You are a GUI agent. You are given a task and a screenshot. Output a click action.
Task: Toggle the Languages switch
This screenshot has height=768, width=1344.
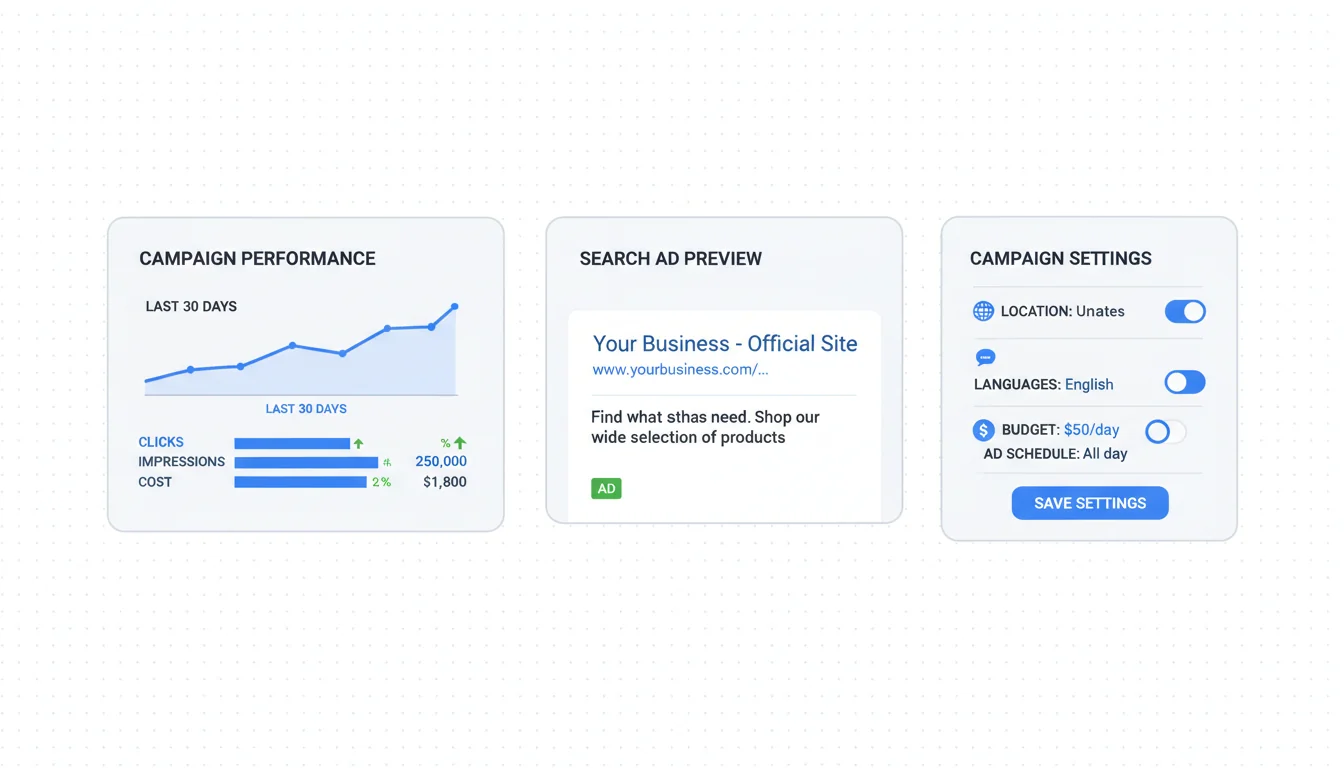point(1185,382)
